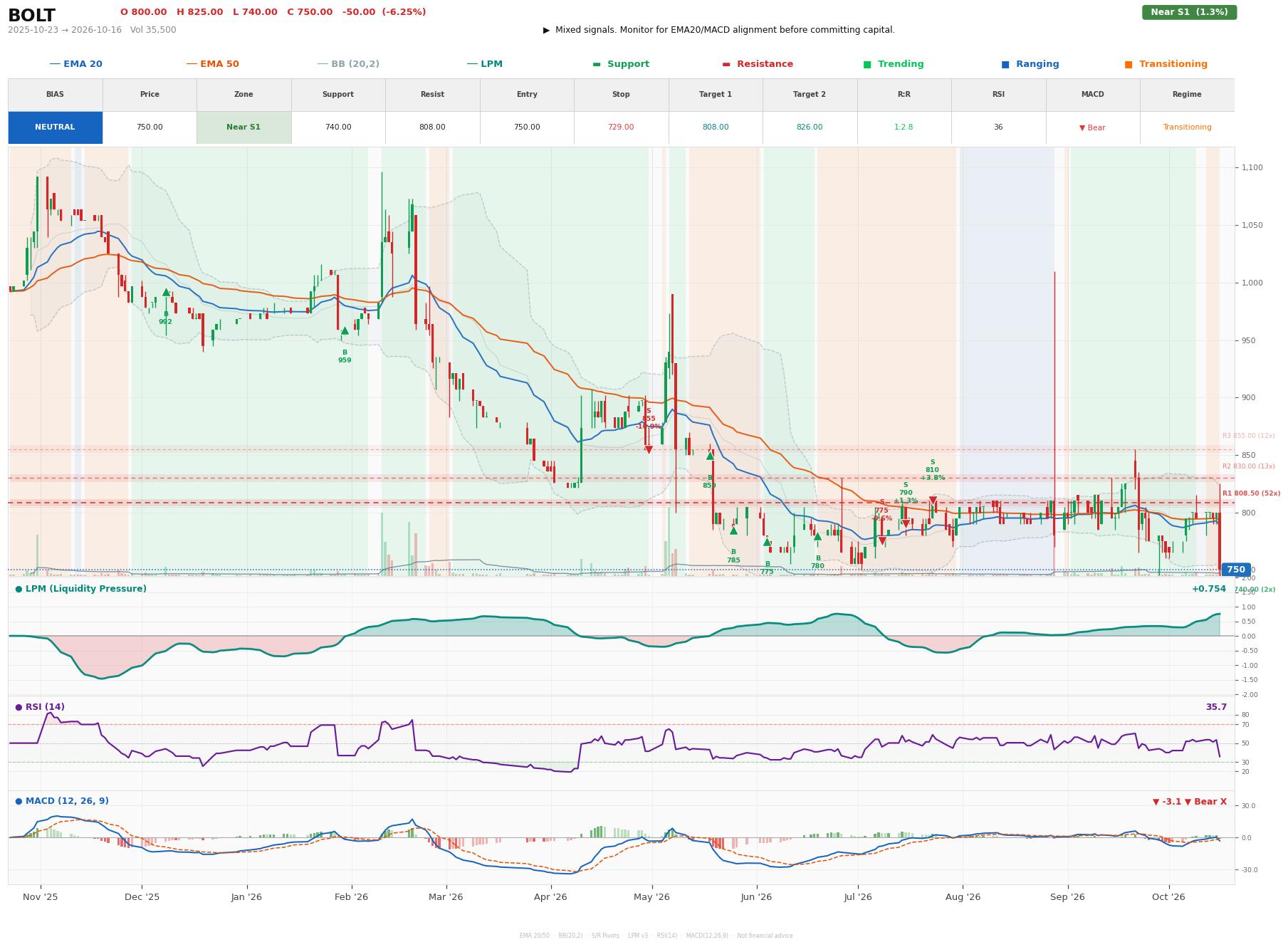The width and height of the screenshot is (1288, 947).
Task: Click the Support value 740.00 cell
Action: (338, 127)
